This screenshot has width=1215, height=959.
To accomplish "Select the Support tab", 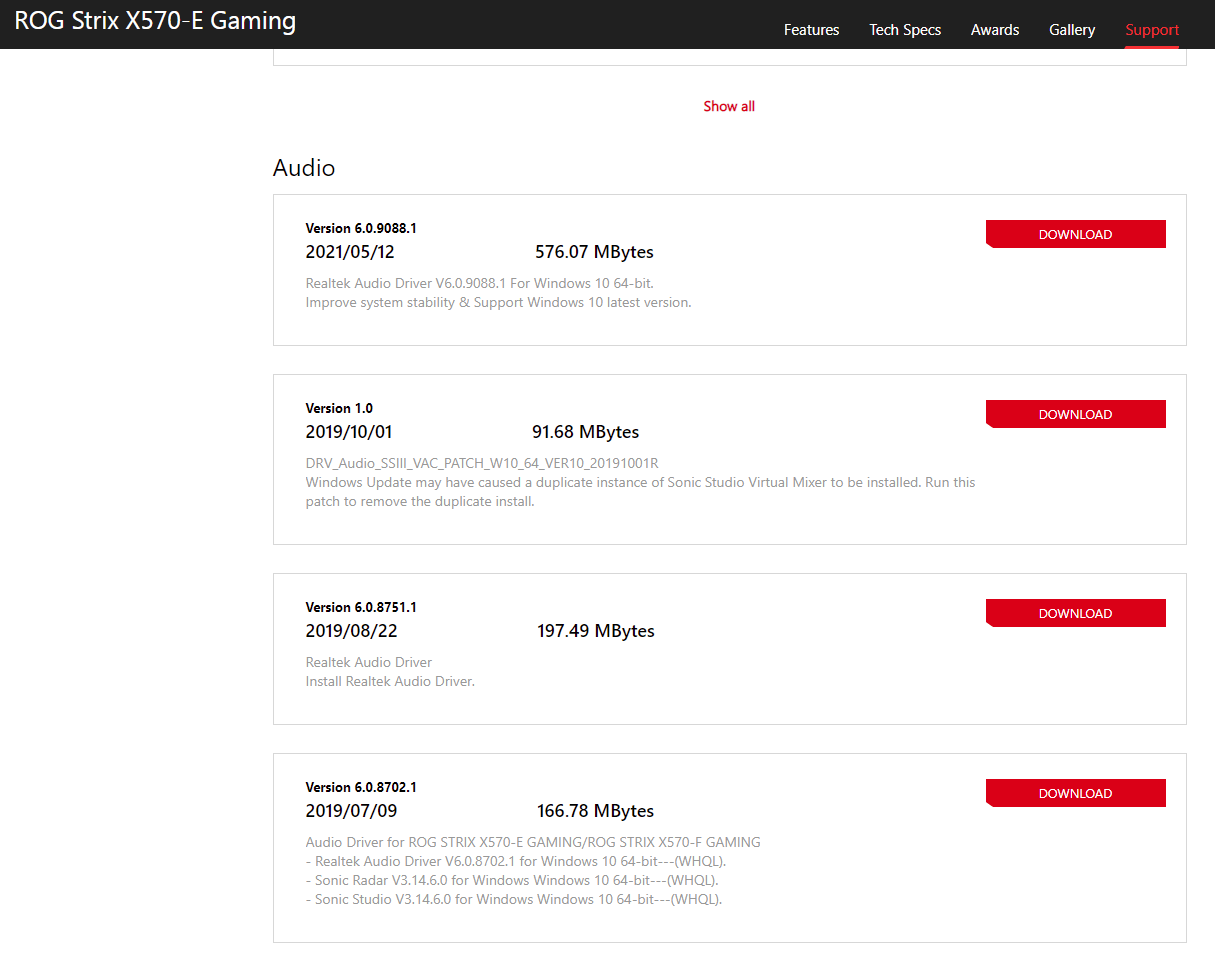I will 1152,30.
